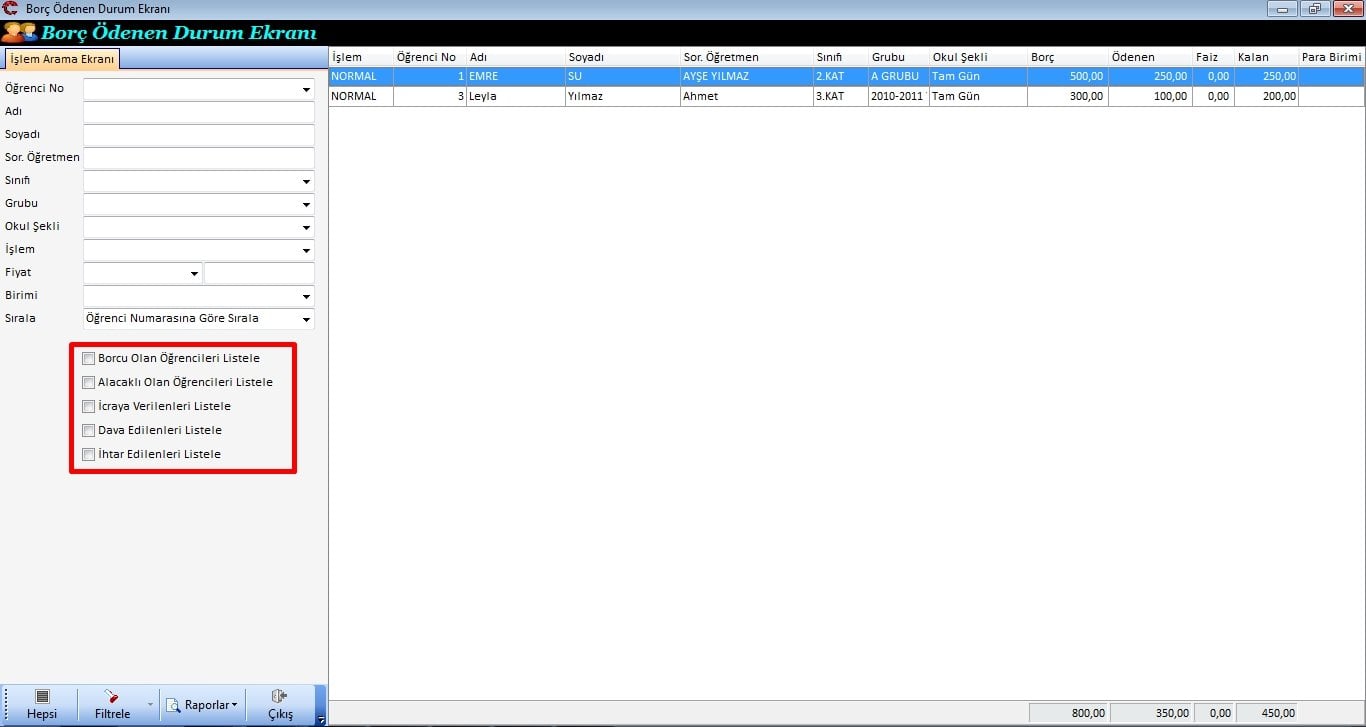Open the Filtrele split-button dropdown arrow

150,705
